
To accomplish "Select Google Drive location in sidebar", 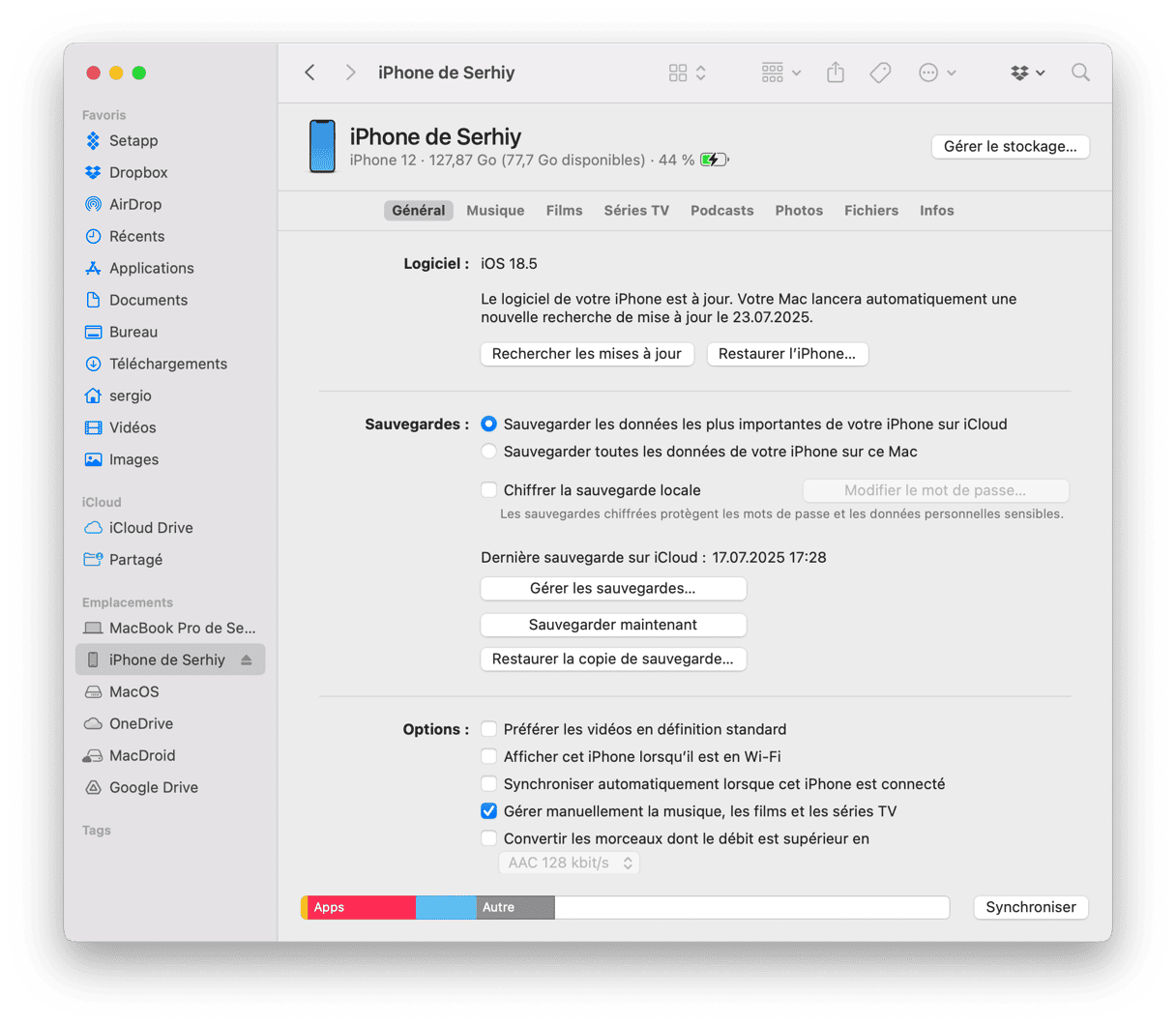I will tap(153, 787).
